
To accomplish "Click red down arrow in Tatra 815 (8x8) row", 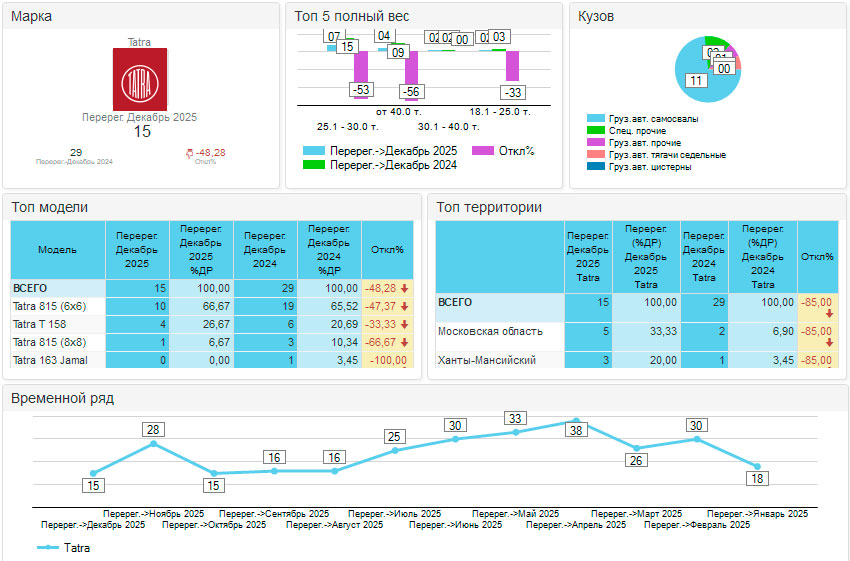I will [404, 342].
